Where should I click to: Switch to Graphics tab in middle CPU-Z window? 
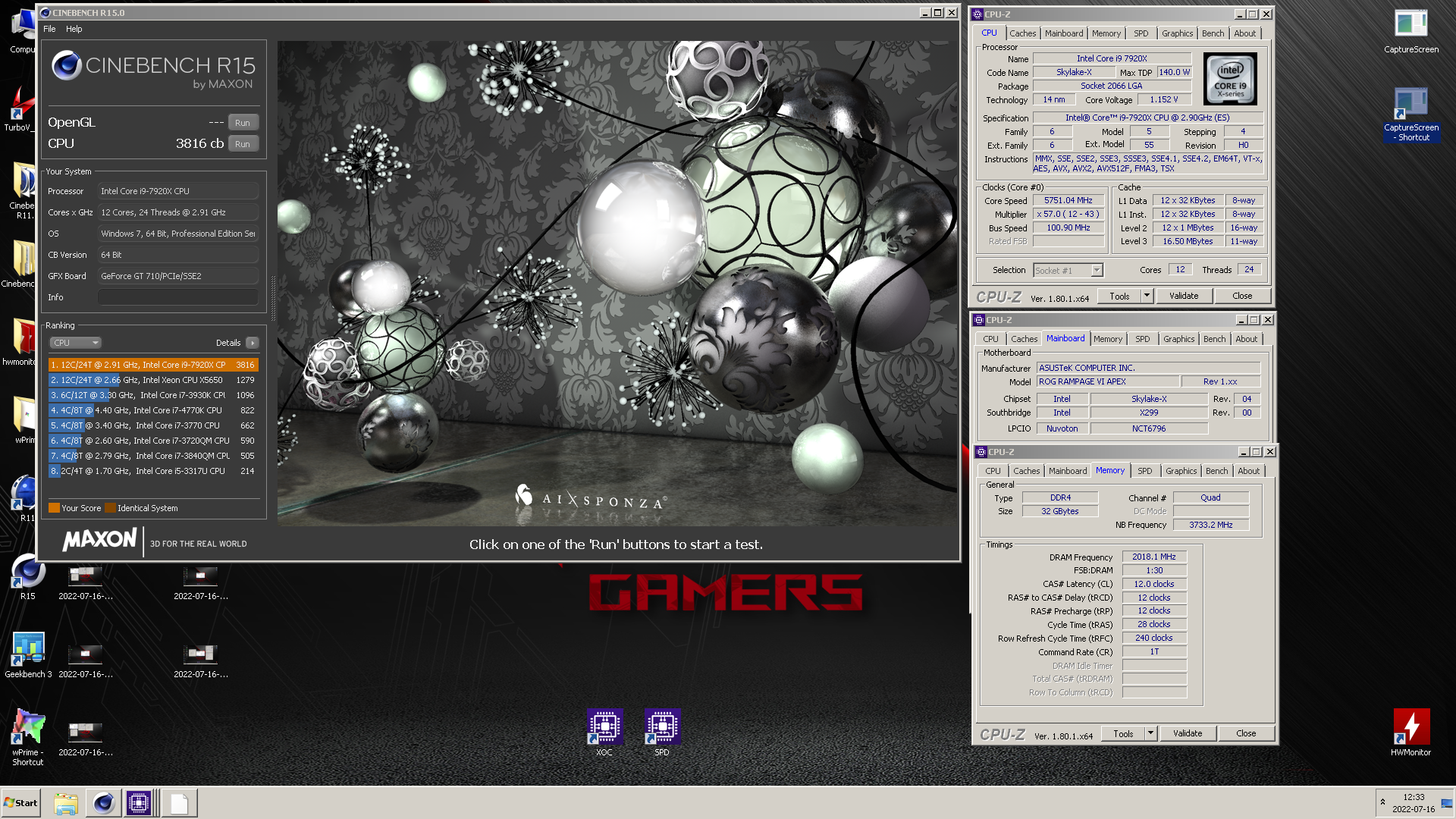(1178, 339)
